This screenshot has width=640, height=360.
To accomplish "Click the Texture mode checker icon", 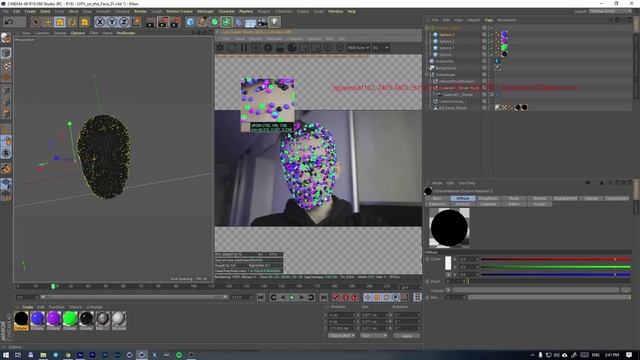I will 7,65.
